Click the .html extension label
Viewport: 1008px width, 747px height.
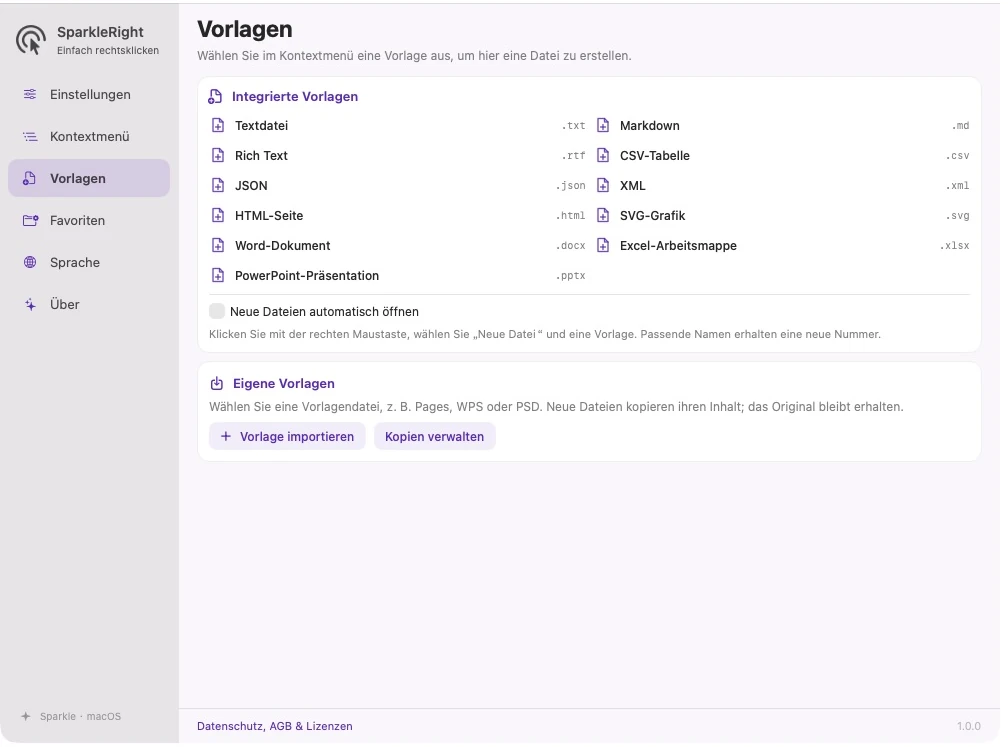[x=571, y=215]
